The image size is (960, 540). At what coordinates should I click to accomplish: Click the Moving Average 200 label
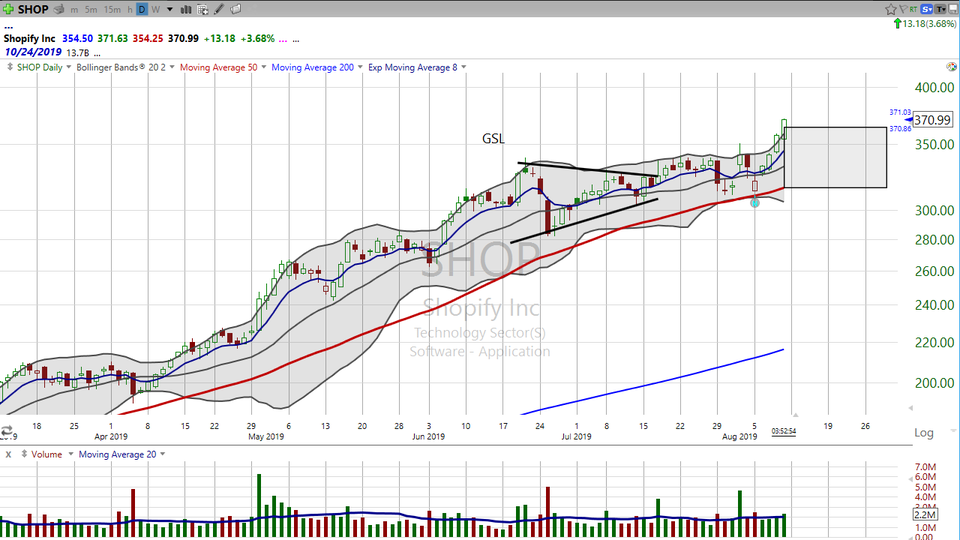313,67
